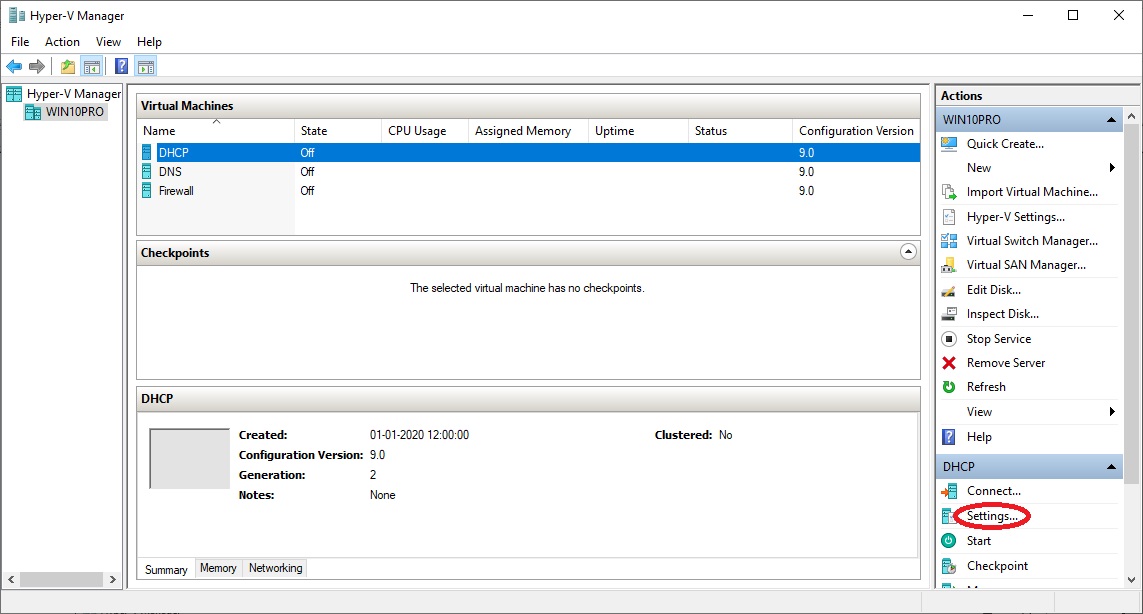Screen dimensions: 1143x614
Task: Select the Firewall virtual machine name
Action: click(x=176, y=190)
